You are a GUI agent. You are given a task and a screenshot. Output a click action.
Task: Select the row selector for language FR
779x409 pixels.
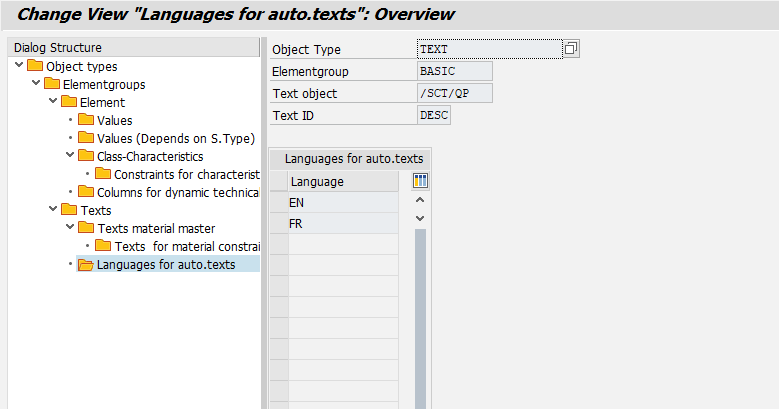(x=279, y=224)
